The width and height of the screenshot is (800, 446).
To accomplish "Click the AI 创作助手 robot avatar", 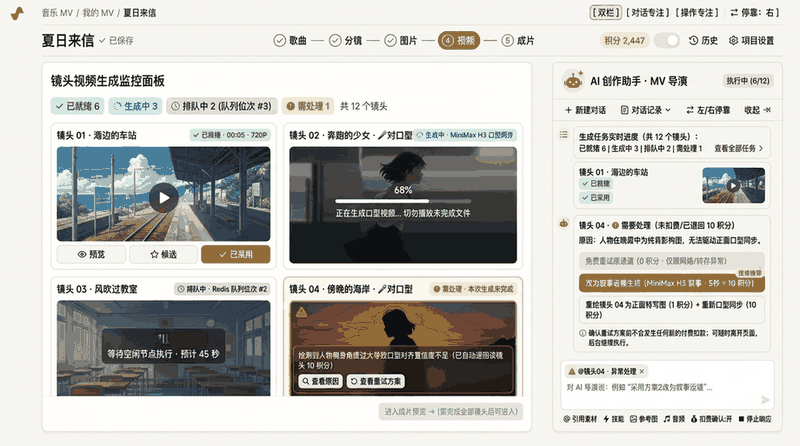I will click(573, 81).
